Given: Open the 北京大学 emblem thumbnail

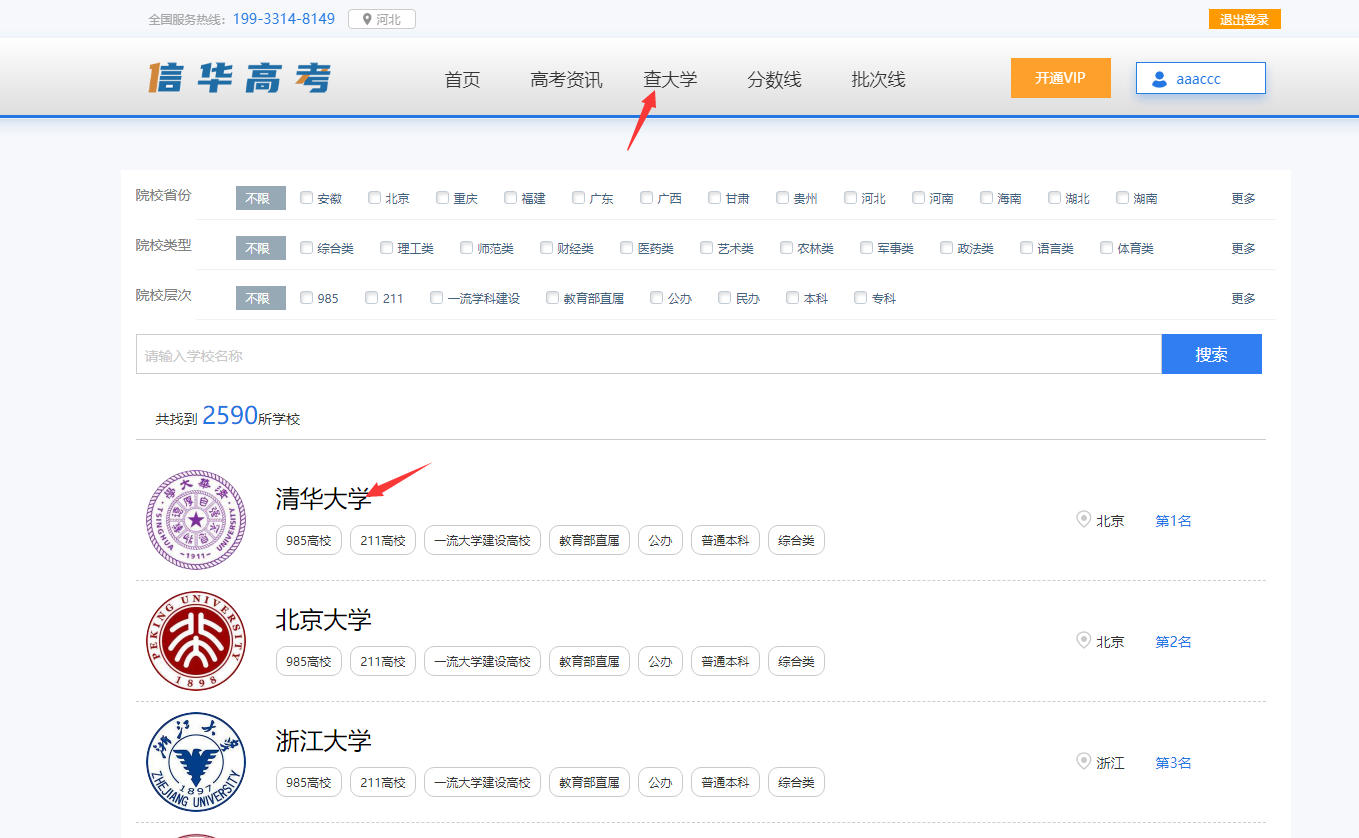Looking at the screenshot, I should point(196,641).
